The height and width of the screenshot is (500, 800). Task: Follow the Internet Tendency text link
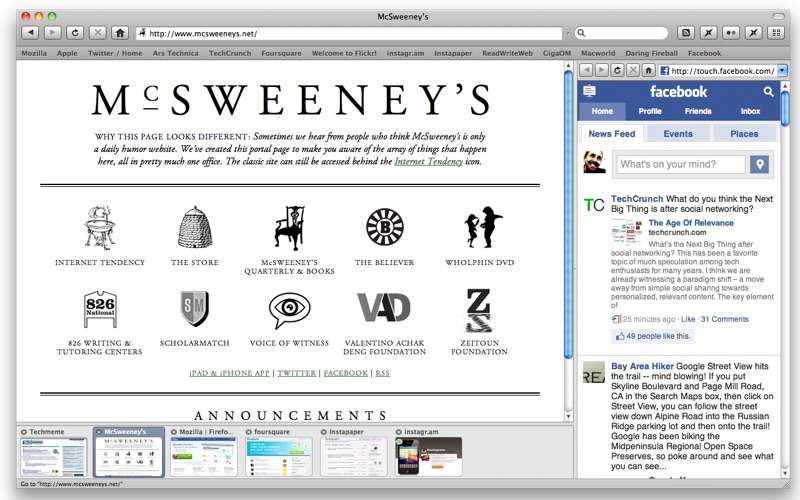(x=429, y=162)
